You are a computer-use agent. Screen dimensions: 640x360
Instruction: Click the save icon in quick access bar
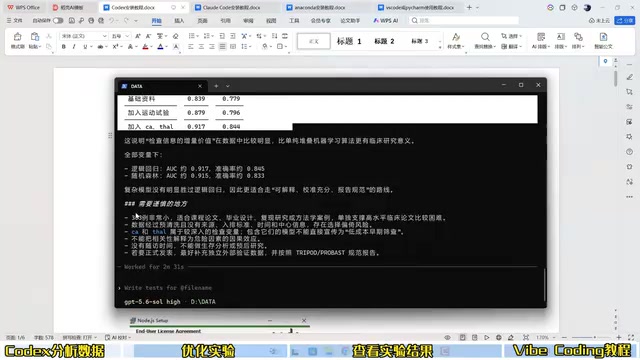point(72,20)
